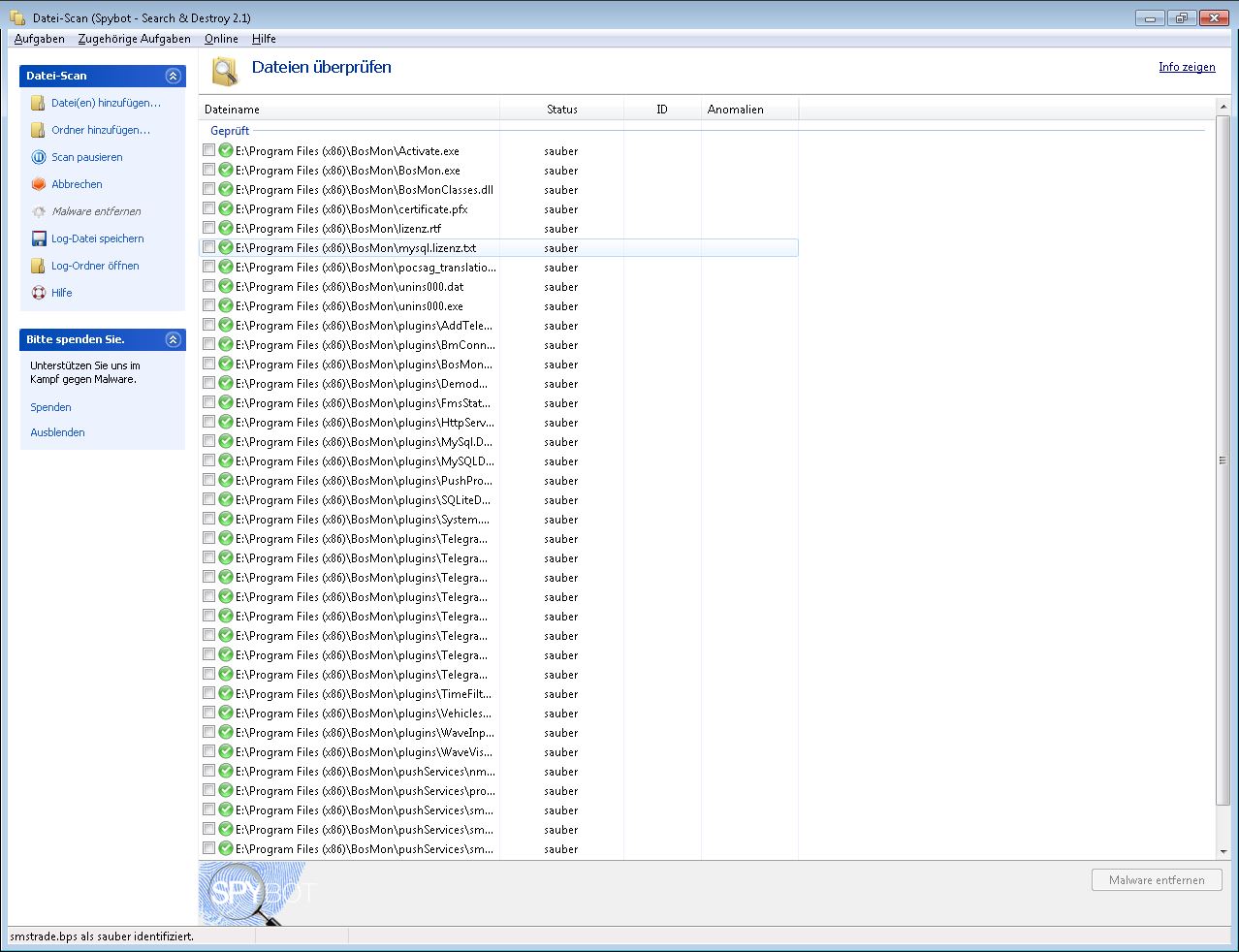Viewport: 1239px width, 952px height.
Task: Click the green check icon for Activate.exe
Action: (226, 151)
